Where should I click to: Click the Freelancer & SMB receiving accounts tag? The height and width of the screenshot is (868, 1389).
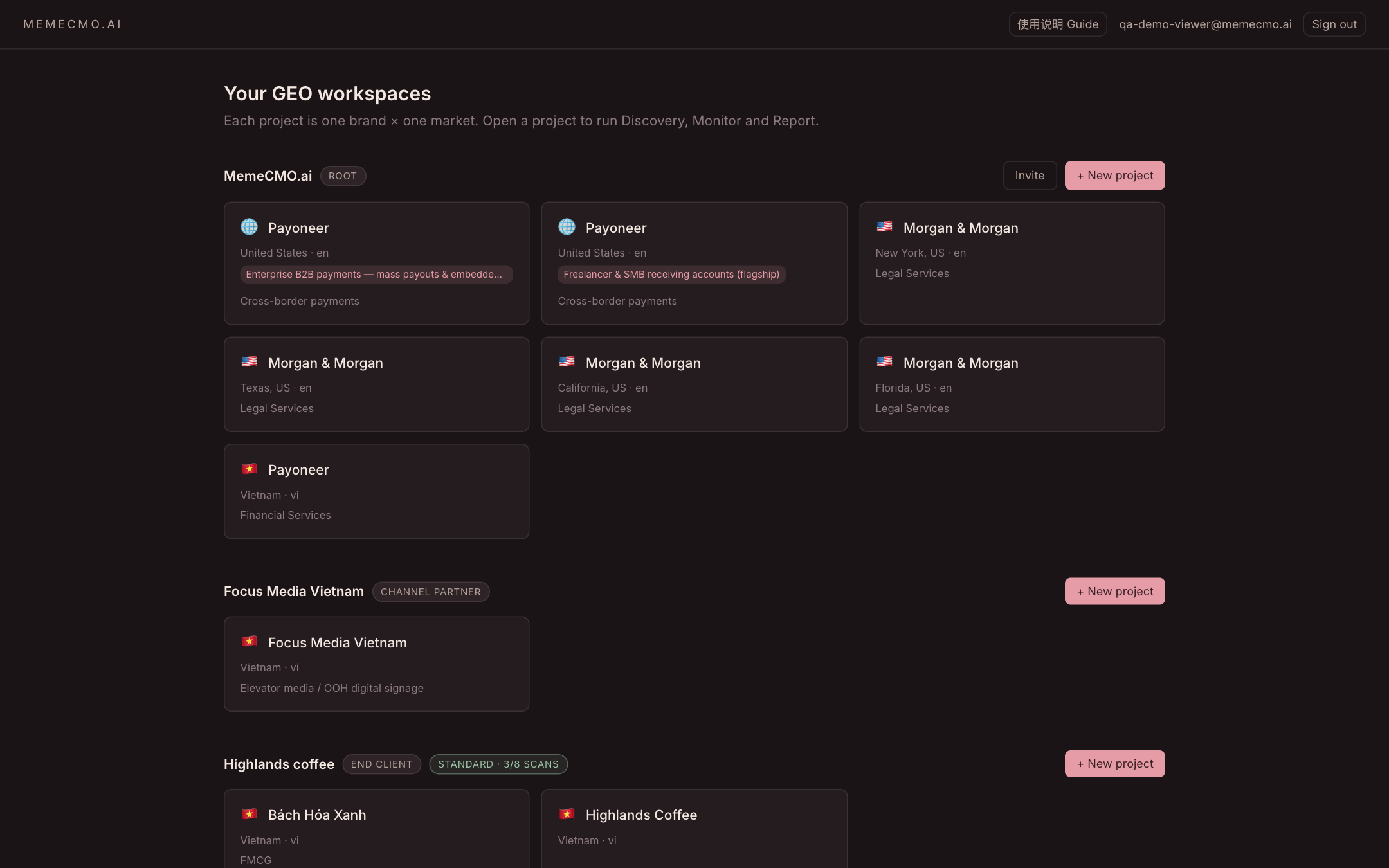[x=671, y=275]
